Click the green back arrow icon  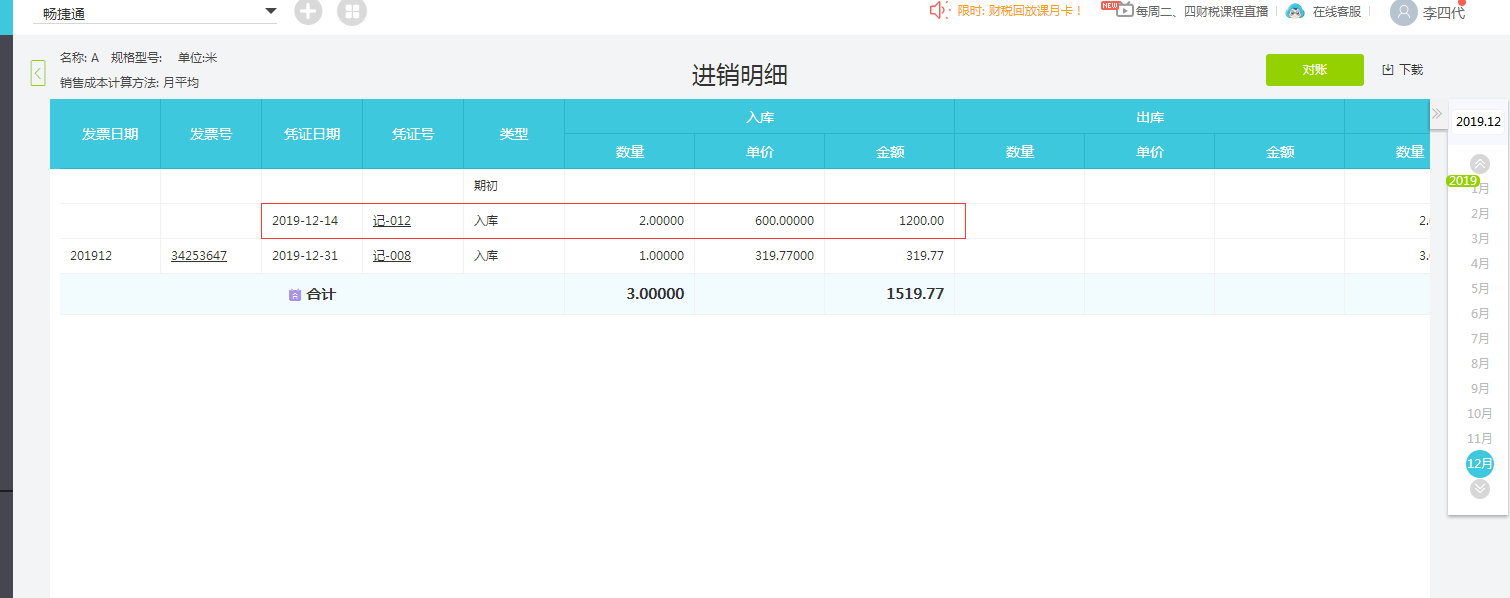tap(38, 73)
